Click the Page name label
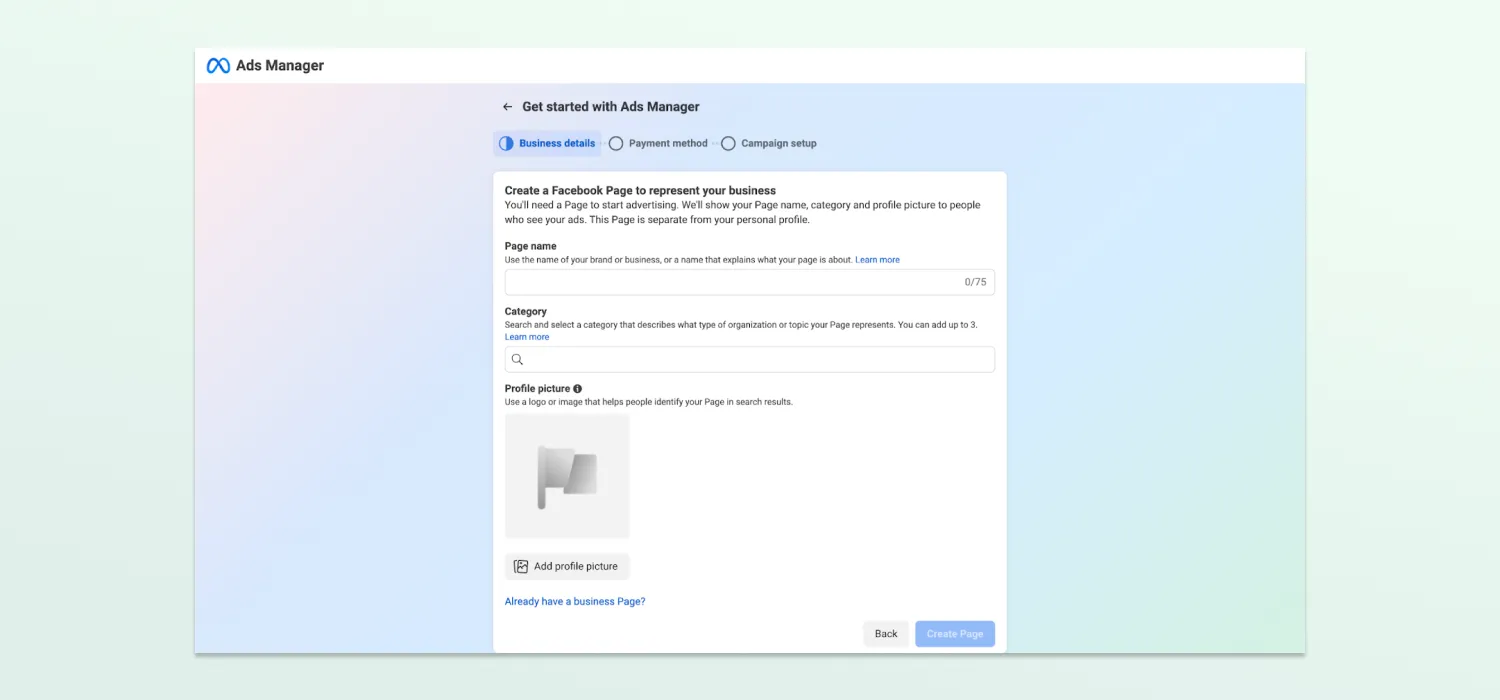The width and height of the screenshot is (1500, 700). click(x=531, y=246)
